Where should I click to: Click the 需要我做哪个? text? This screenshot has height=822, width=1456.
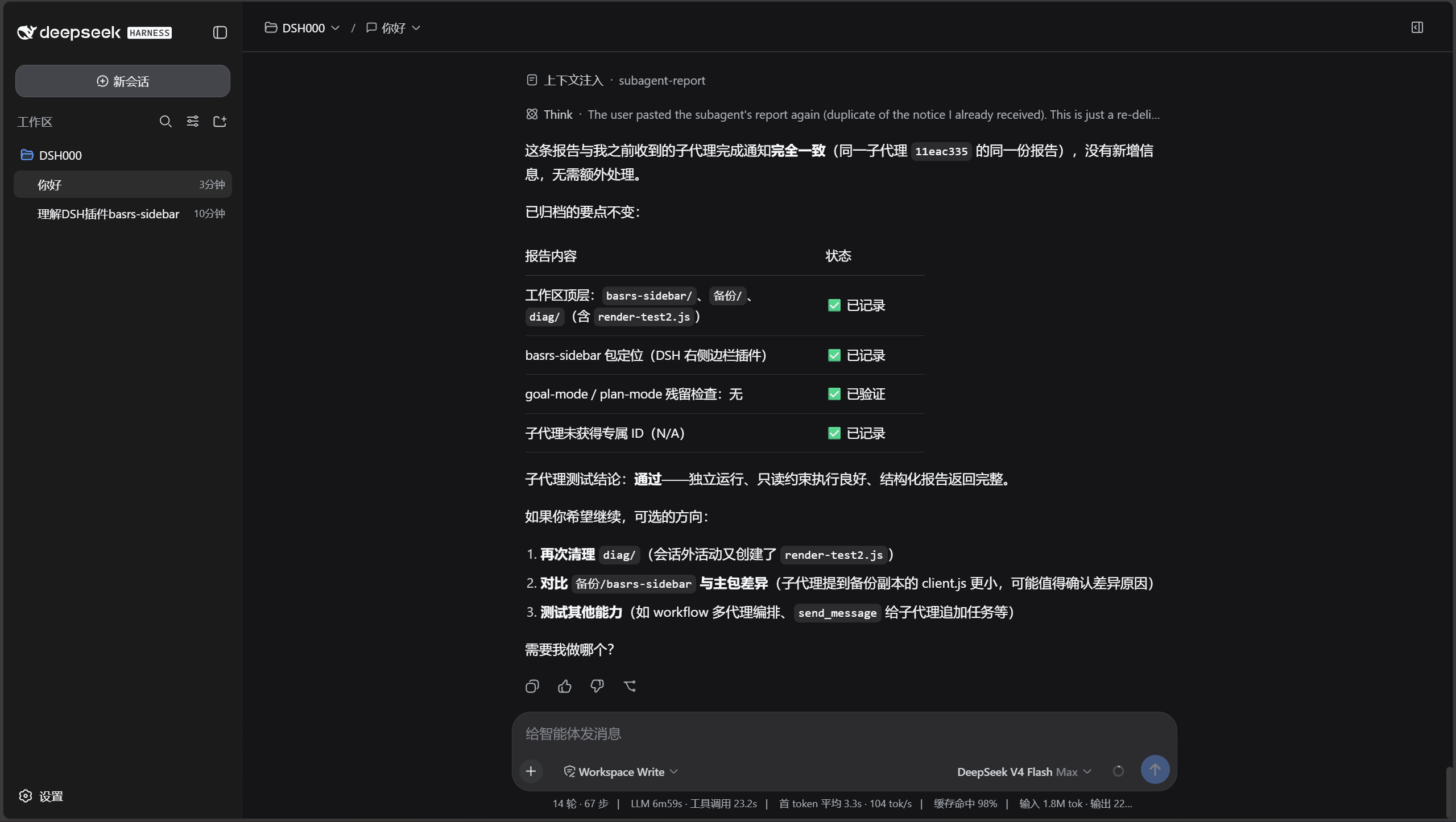click(569, 650)
